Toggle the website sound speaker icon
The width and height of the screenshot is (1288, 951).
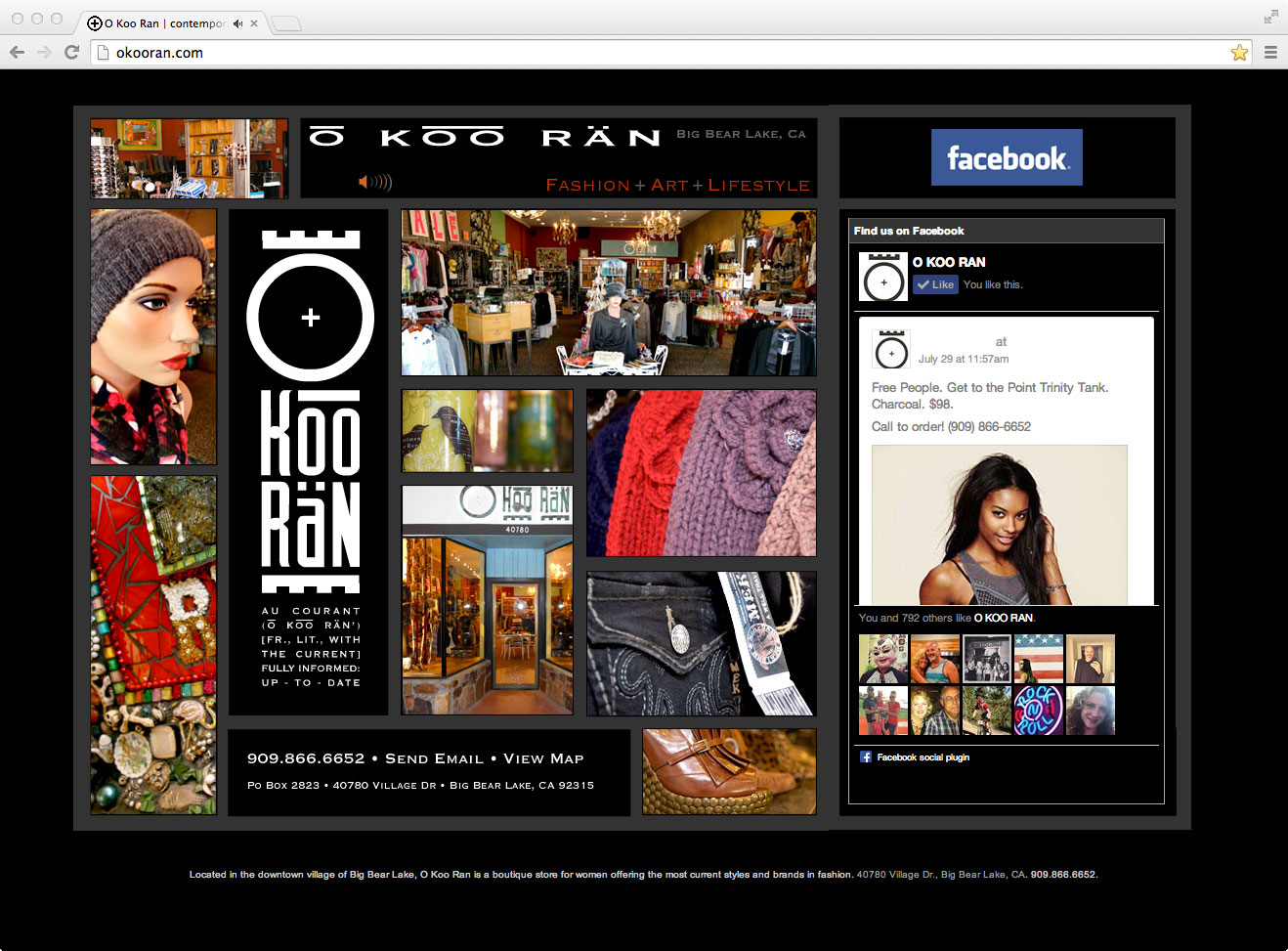coord(374,182)
